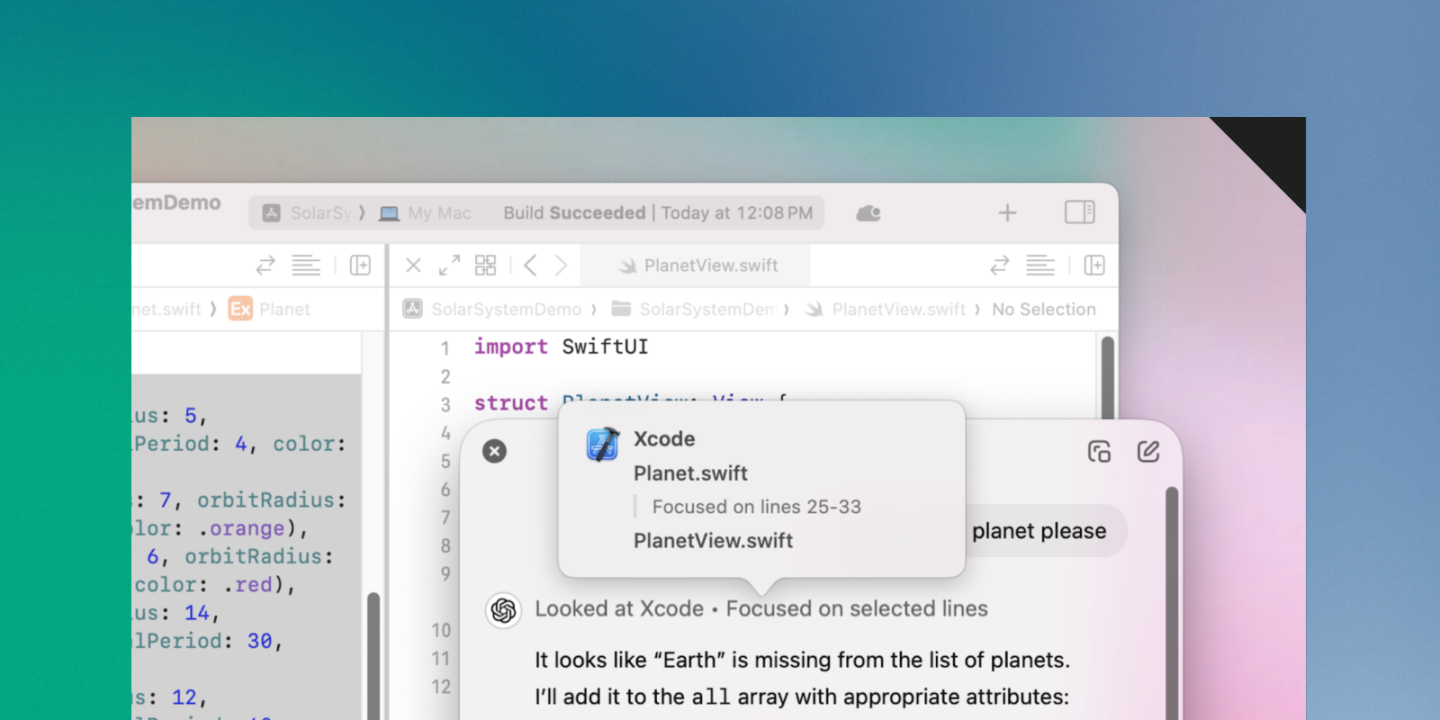Click the ChatGPT panel vertical scrollbar
1440x720 pixels.
pos(1172,603)
